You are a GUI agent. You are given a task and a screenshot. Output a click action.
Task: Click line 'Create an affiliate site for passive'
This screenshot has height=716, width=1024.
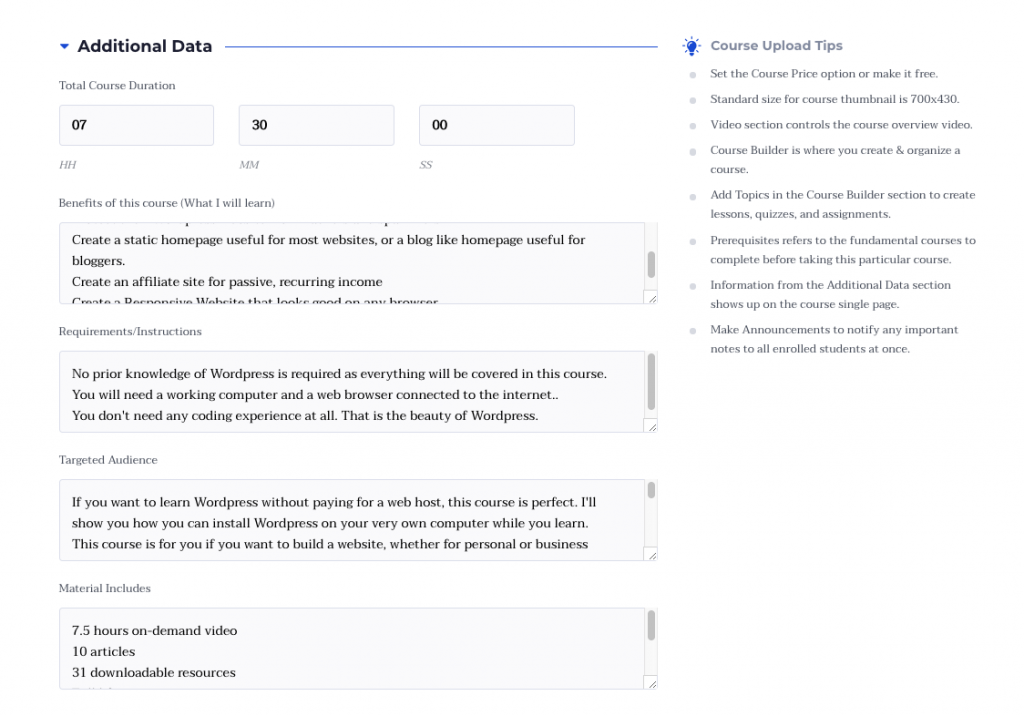(227, 282)
